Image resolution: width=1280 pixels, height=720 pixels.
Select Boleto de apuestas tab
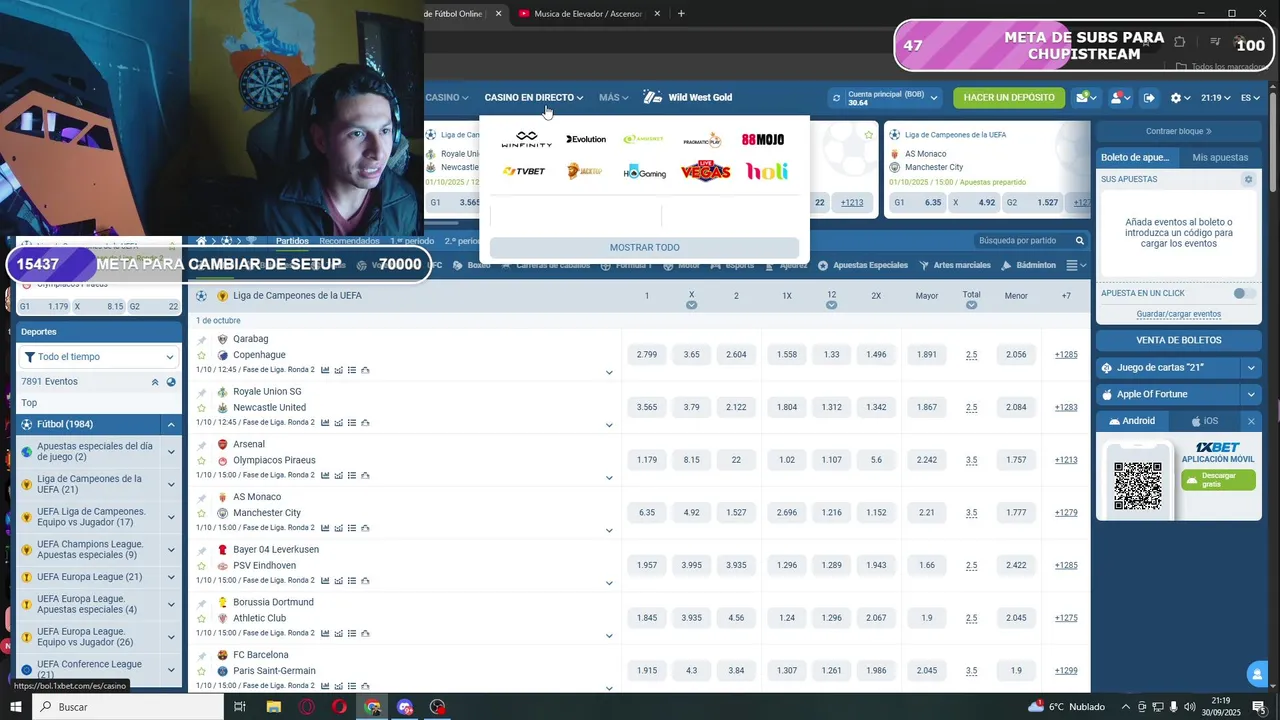(1137, 157)
